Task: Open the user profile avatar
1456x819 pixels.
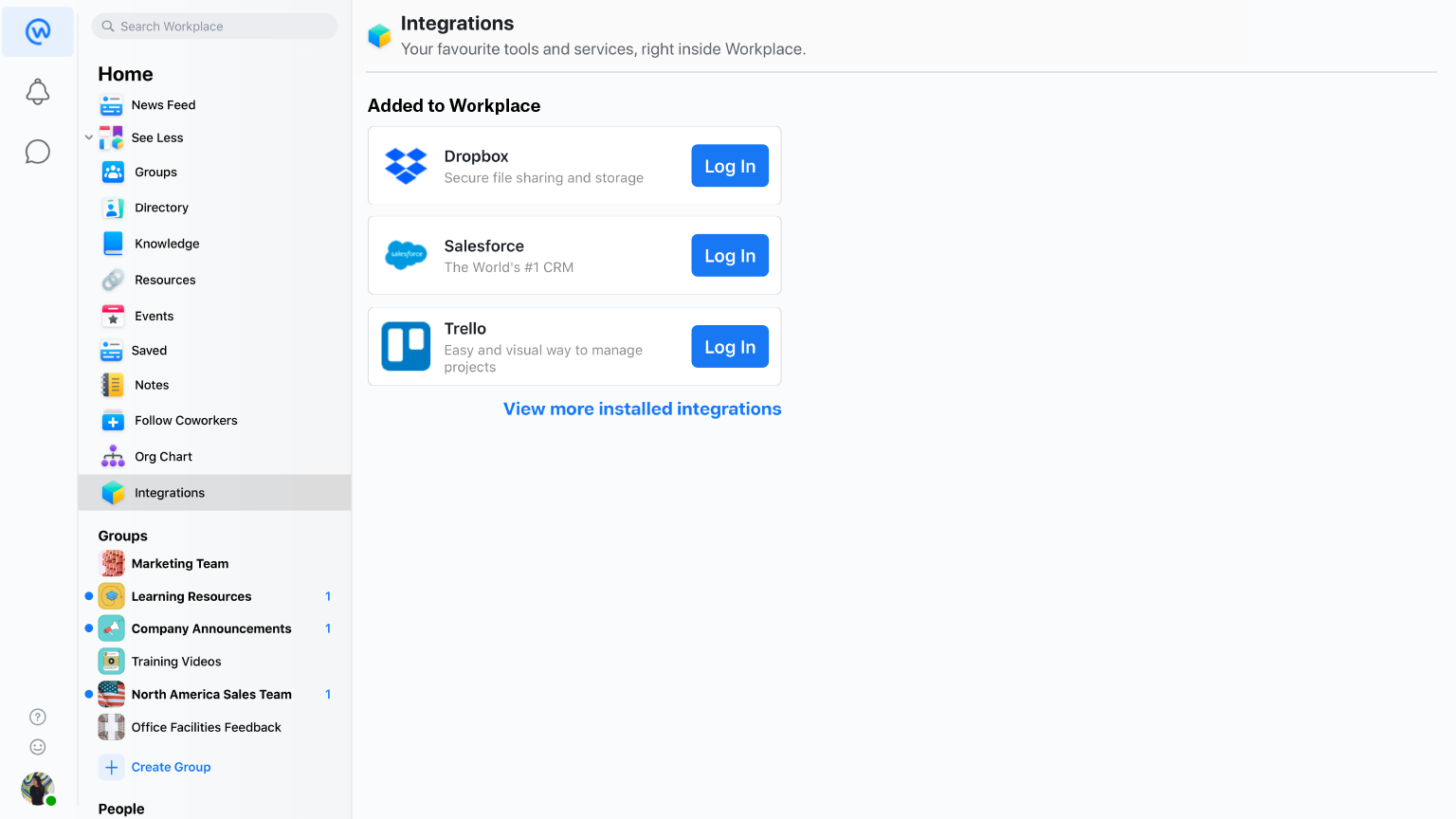Action: (x=38, y=788)
